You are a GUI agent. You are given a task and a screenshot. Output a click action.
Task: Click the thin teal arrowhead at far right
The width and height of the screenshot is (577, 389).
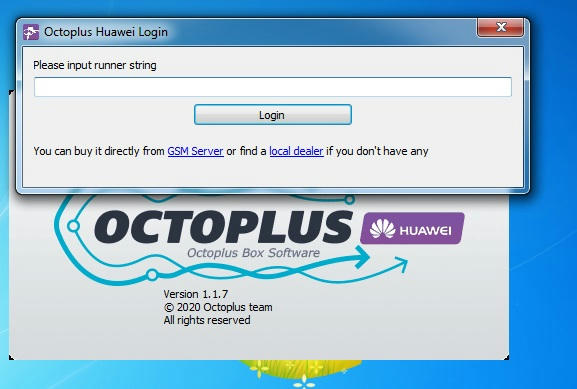tap(401, 264)
